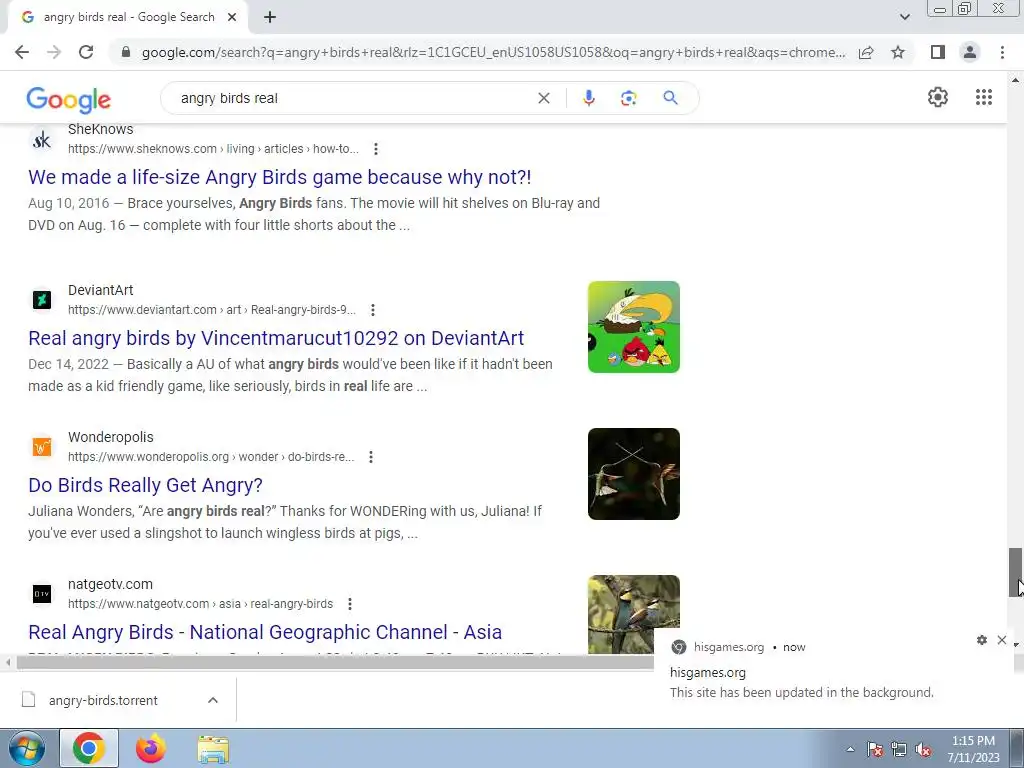Search by image with Google Lens

(628, 98)
